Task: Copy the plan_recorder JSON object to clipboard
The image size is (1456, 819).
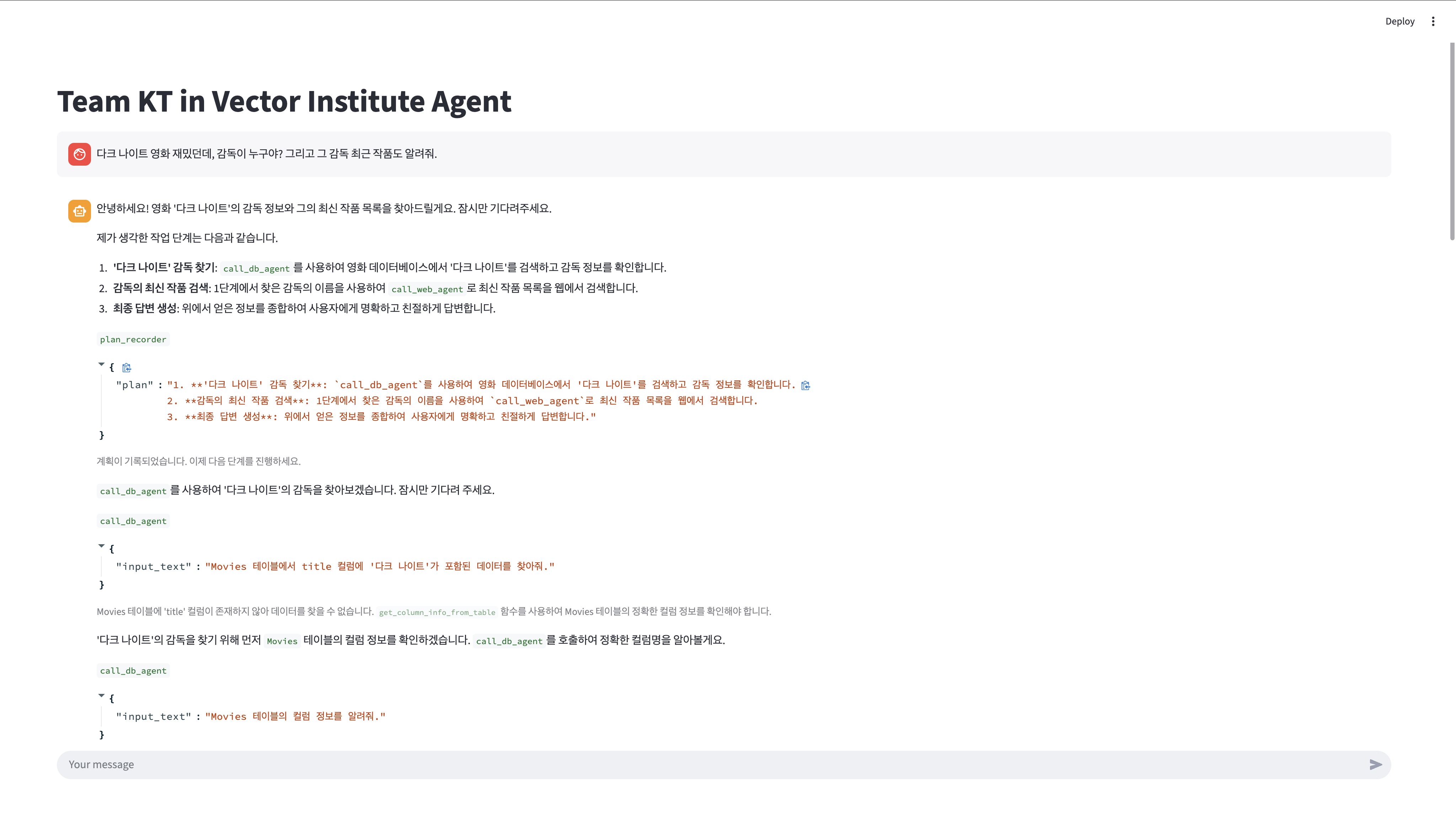Action: 127,368
